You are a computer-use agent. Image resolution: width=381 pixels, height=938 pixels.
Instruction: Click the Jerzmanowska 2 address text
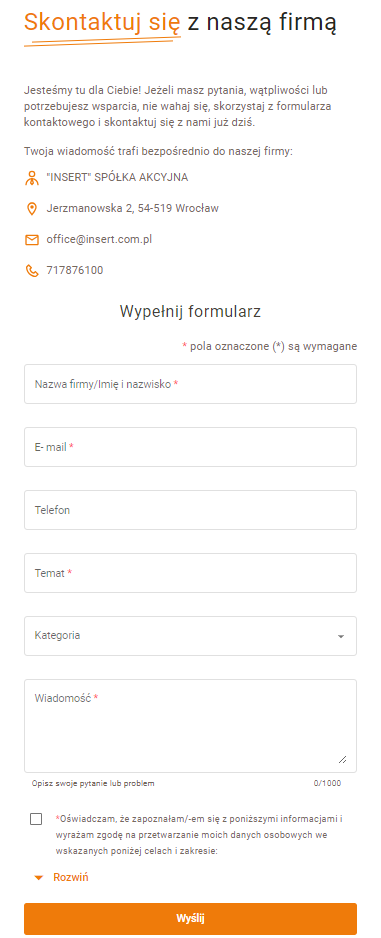(x=132, y=209)
